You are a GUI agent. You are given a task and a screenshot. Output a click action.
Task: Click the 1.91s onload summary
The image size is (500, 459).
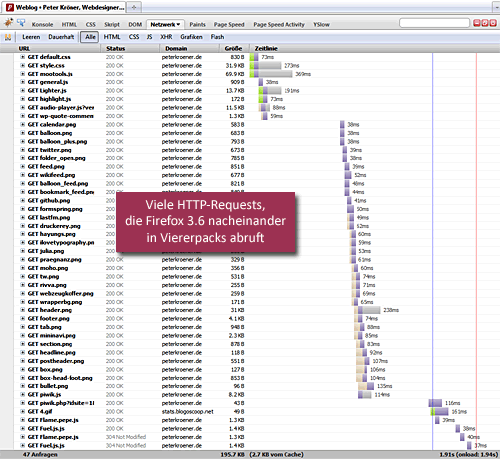coord(469,455)
